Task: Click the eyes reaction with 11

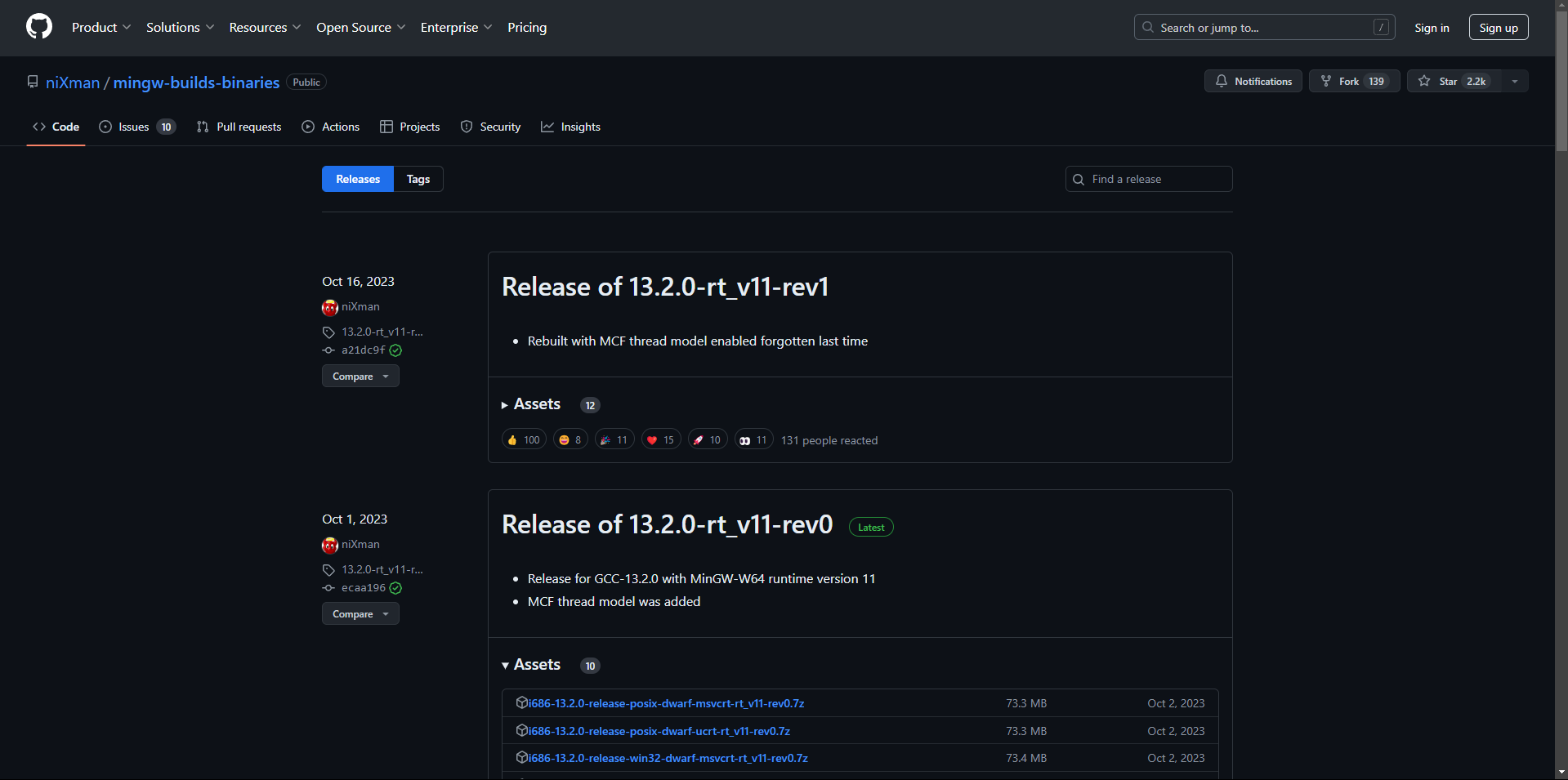Action: (754, 439)
